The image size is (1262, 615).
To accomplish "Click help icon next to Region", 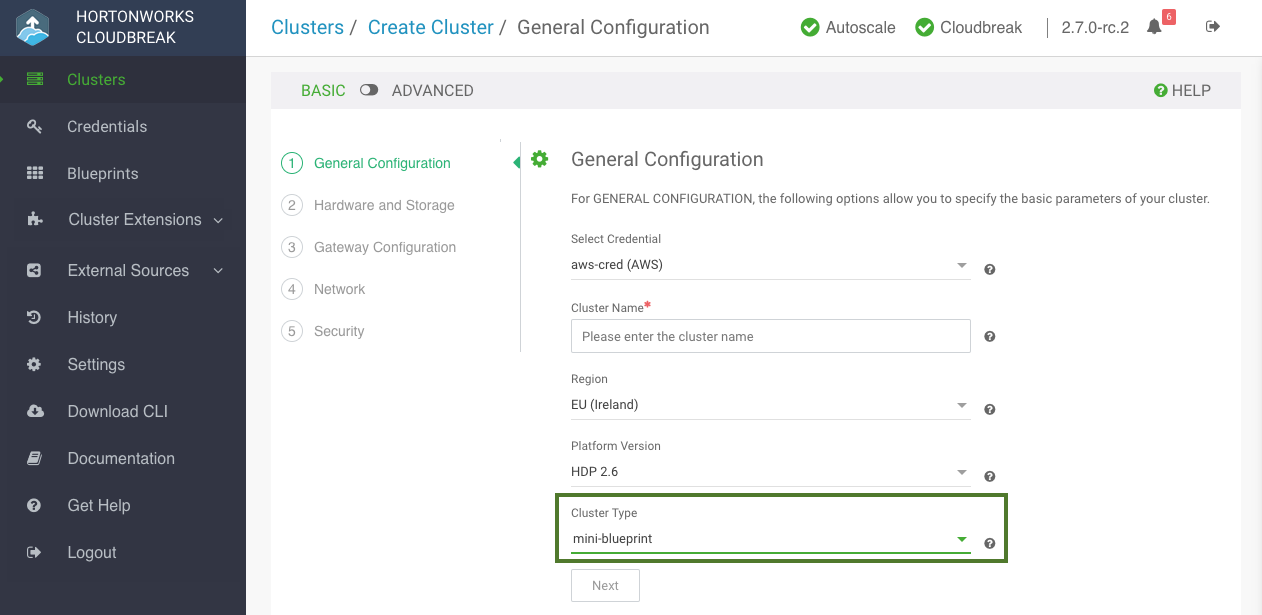I will (x=989, y=410).
